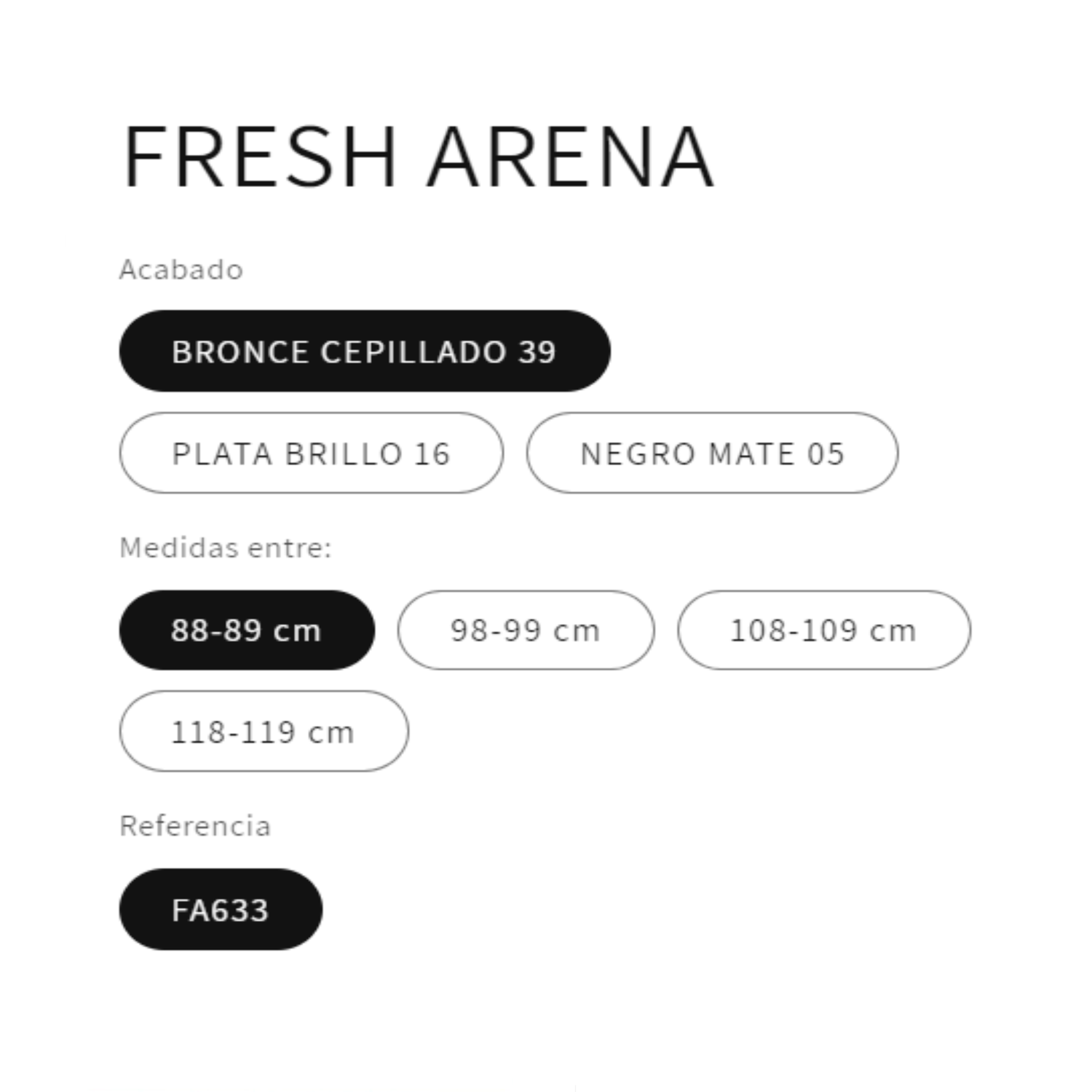Select reference code FA633
The height and width of the screenshot is (1092, 1092).
coord(221,909)
